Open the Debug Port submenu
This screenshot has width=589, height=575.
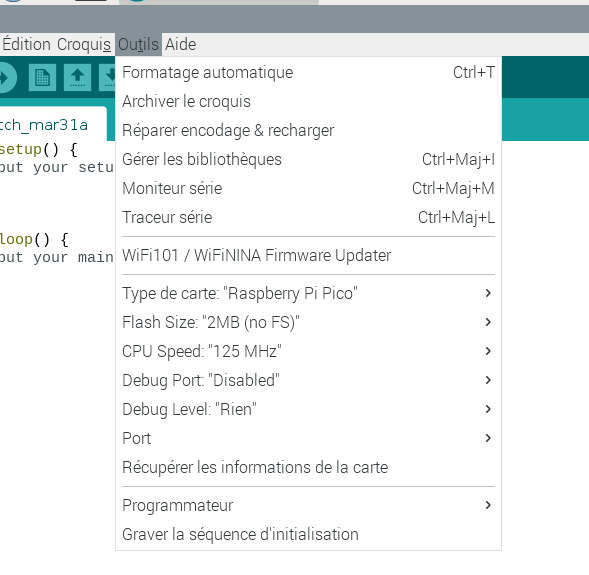[x=308, y=380]
